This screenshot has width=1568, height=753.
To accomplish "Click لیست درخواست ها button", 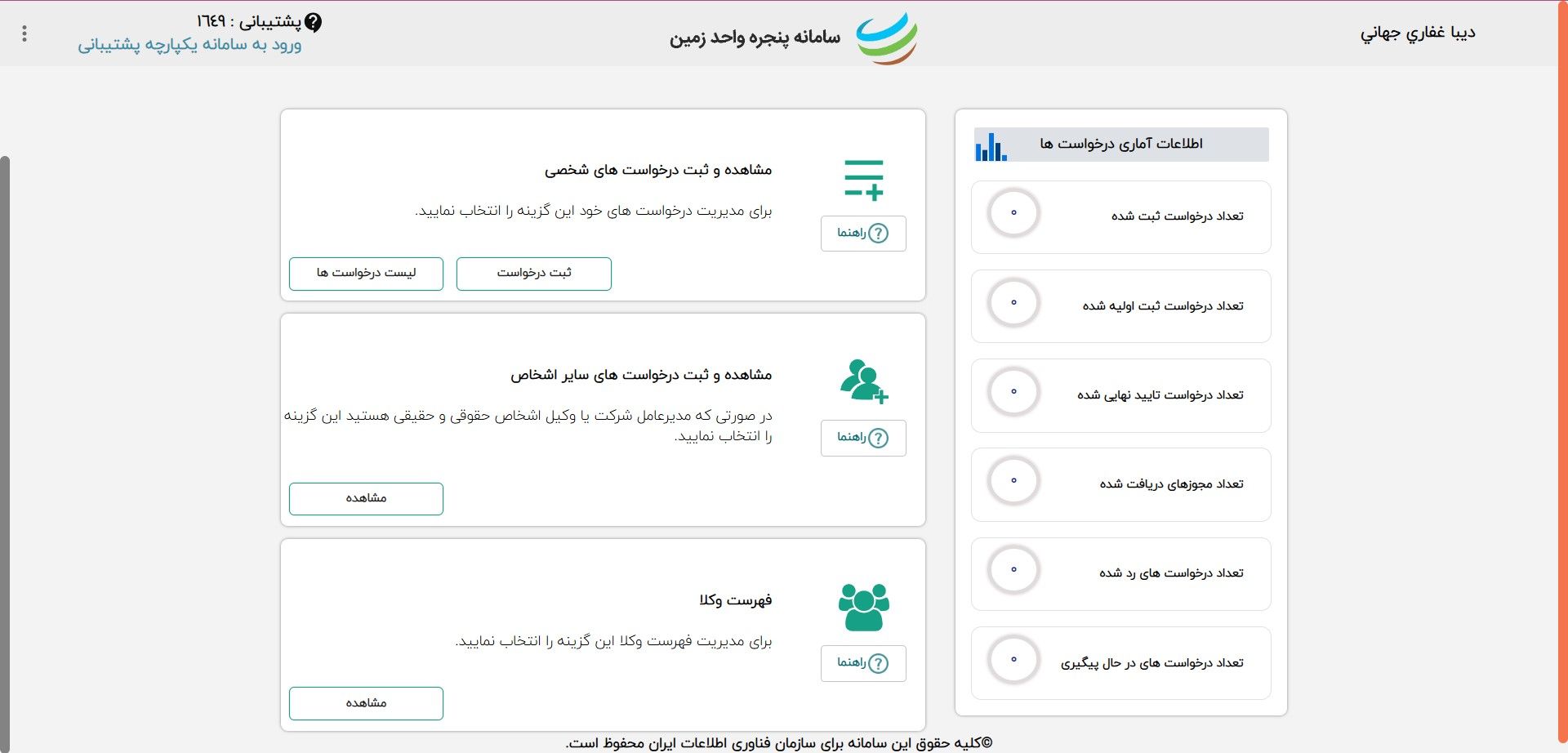I will (x=365, y=274).
